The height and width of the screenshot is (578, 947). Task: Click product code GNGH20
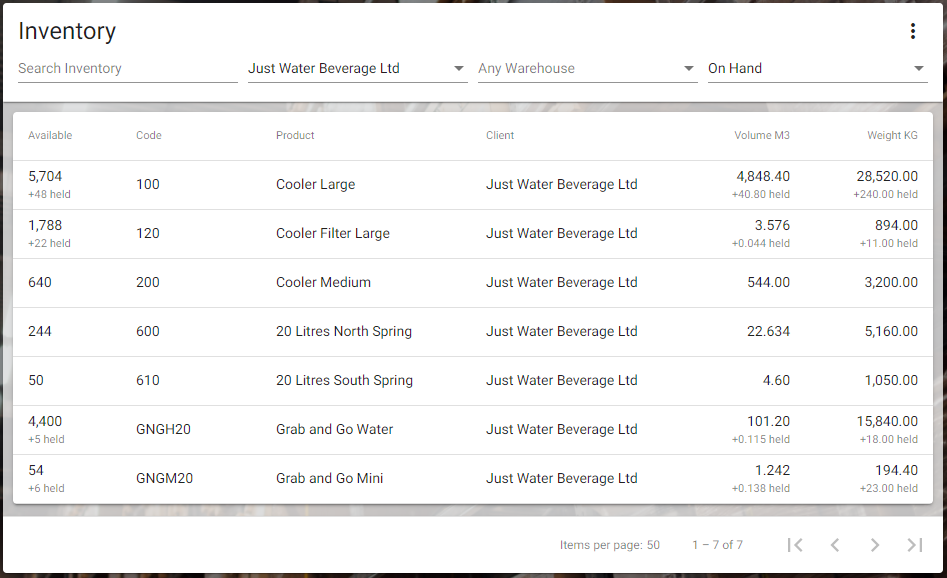pos(163,429)
